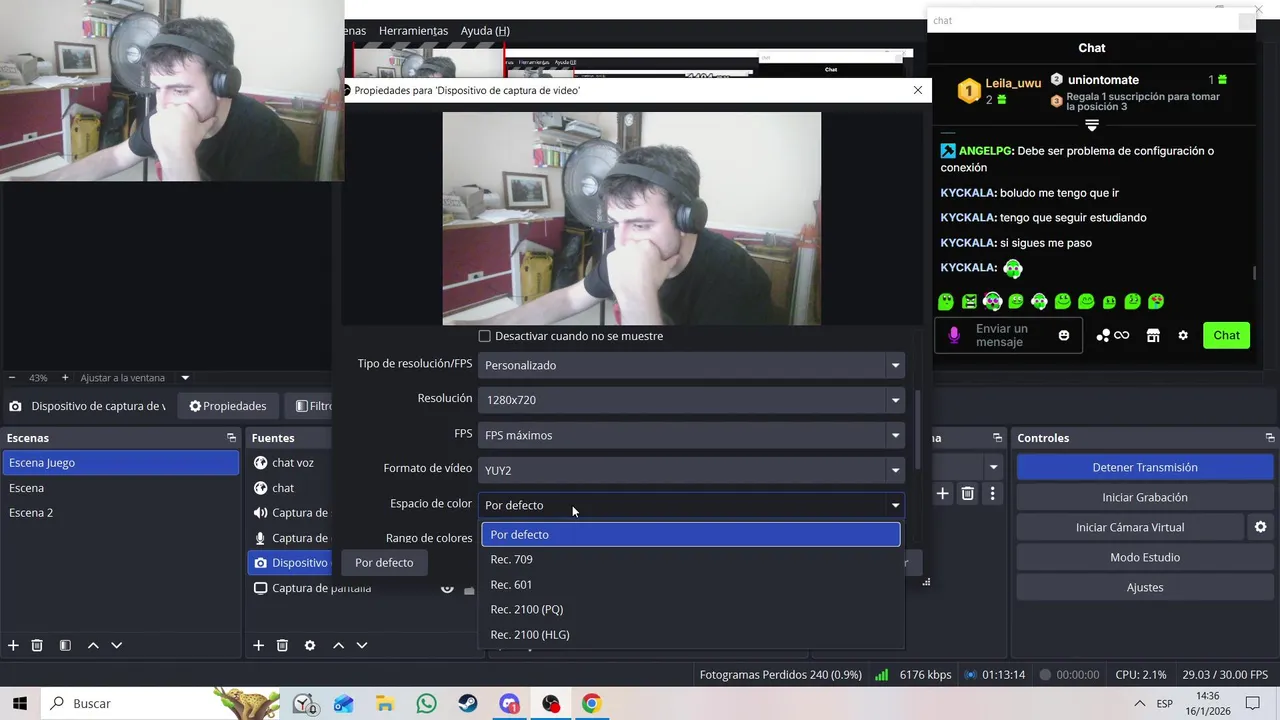Image resolution: width=1280 pixels, height=720 pixels.
Task: Select Rec. 709 color space
Action: [x=691, y=559]
